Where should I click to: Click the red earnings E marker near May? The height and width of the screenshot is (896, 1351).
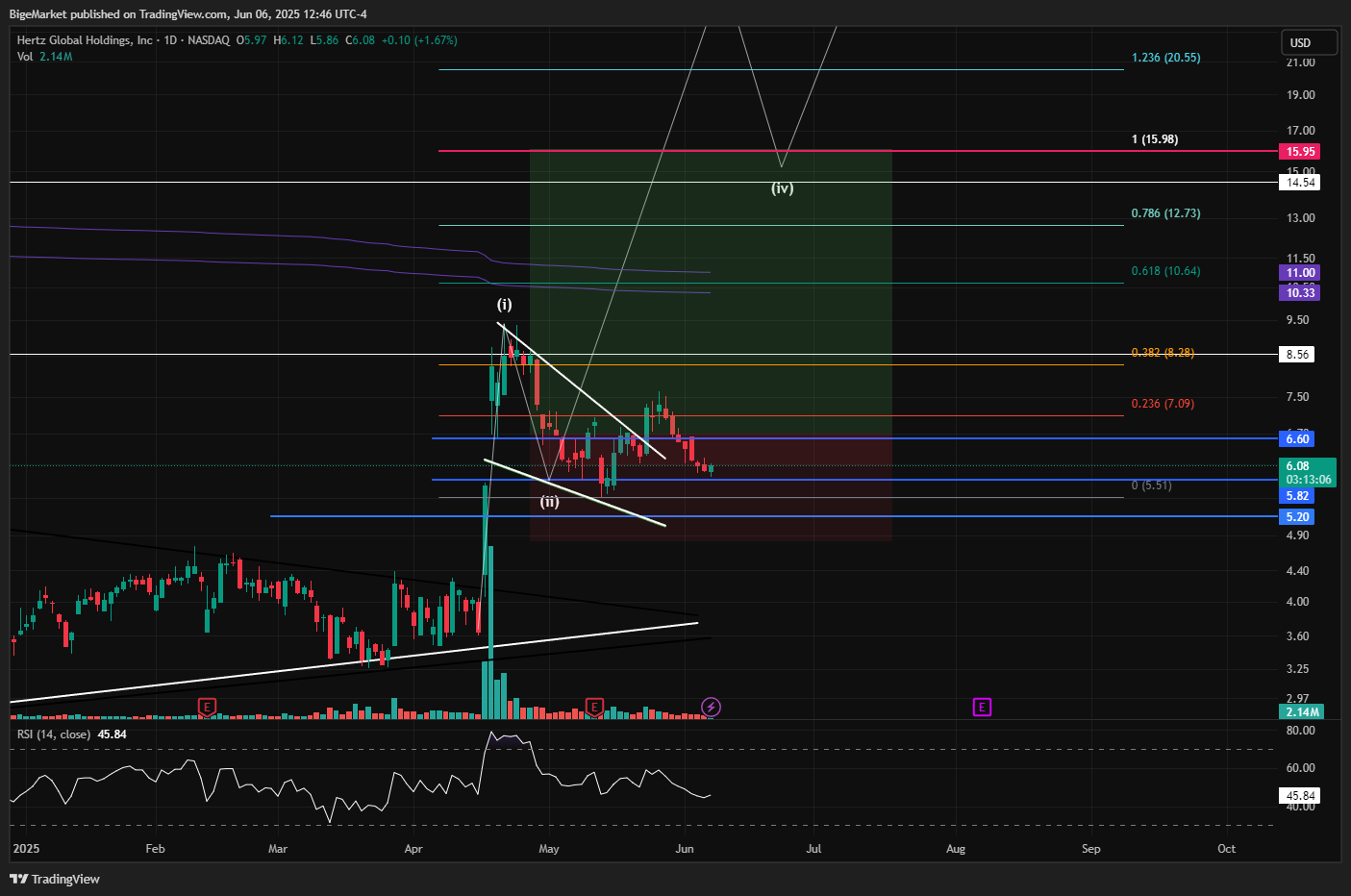pos(594,708)
